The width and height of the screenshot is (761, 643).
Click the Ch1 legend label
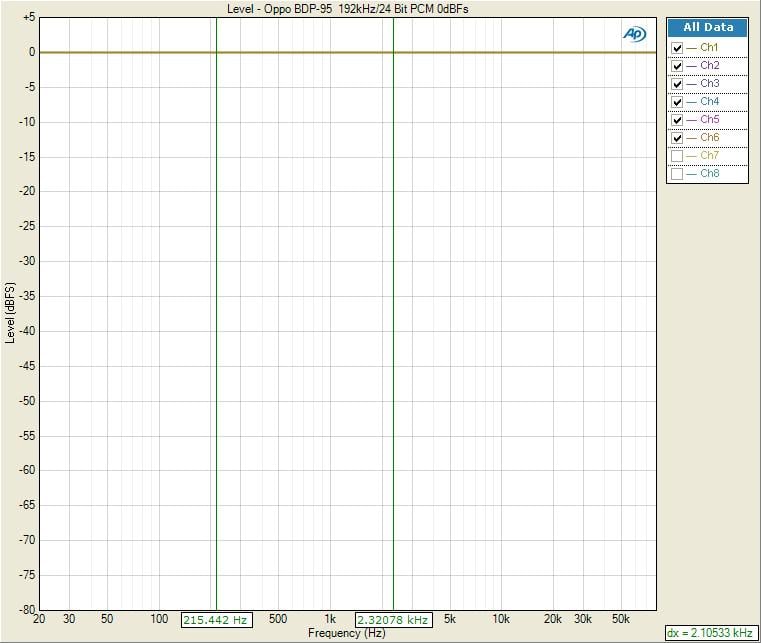pyautogui.click(x=709, y=48)
